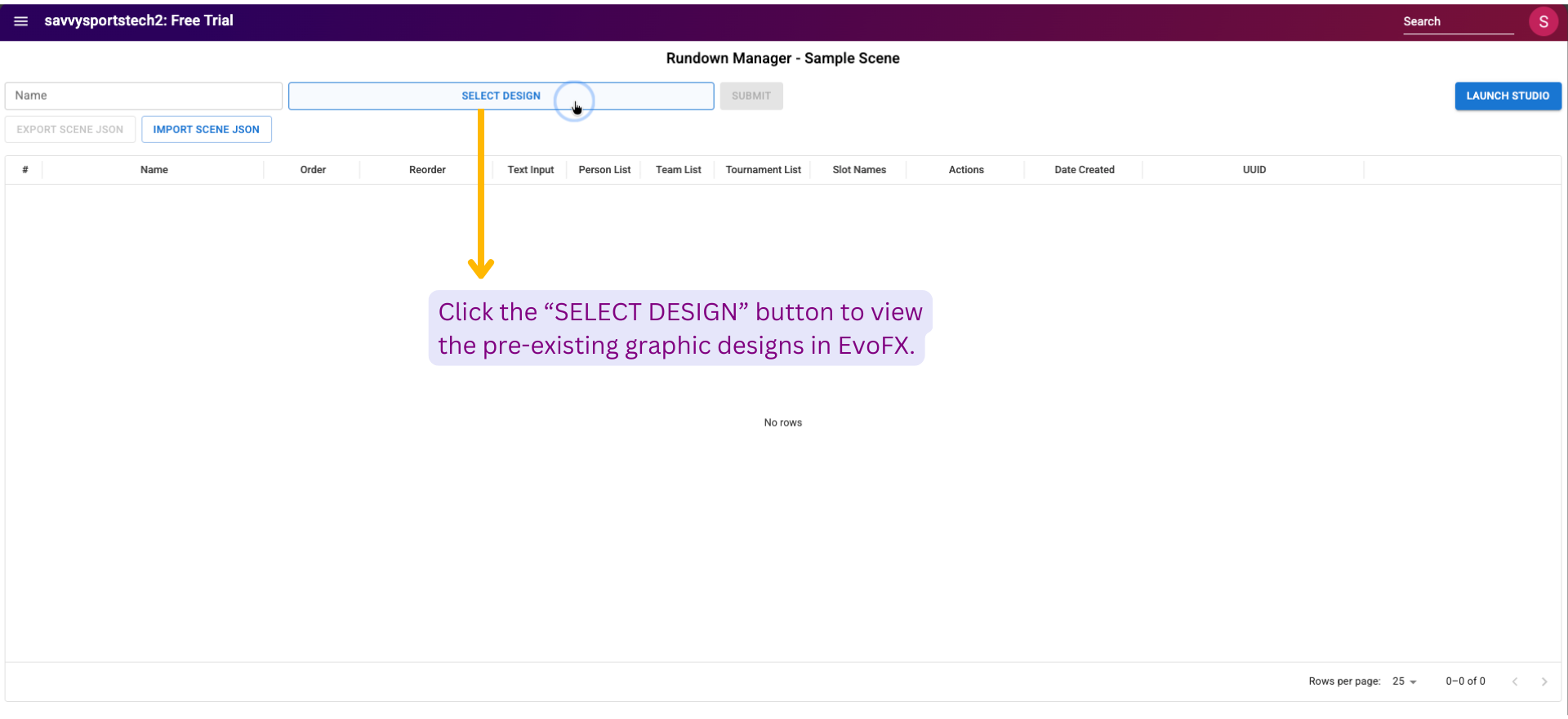Click the SELECT DESIGN button

(x=501, y=96)
